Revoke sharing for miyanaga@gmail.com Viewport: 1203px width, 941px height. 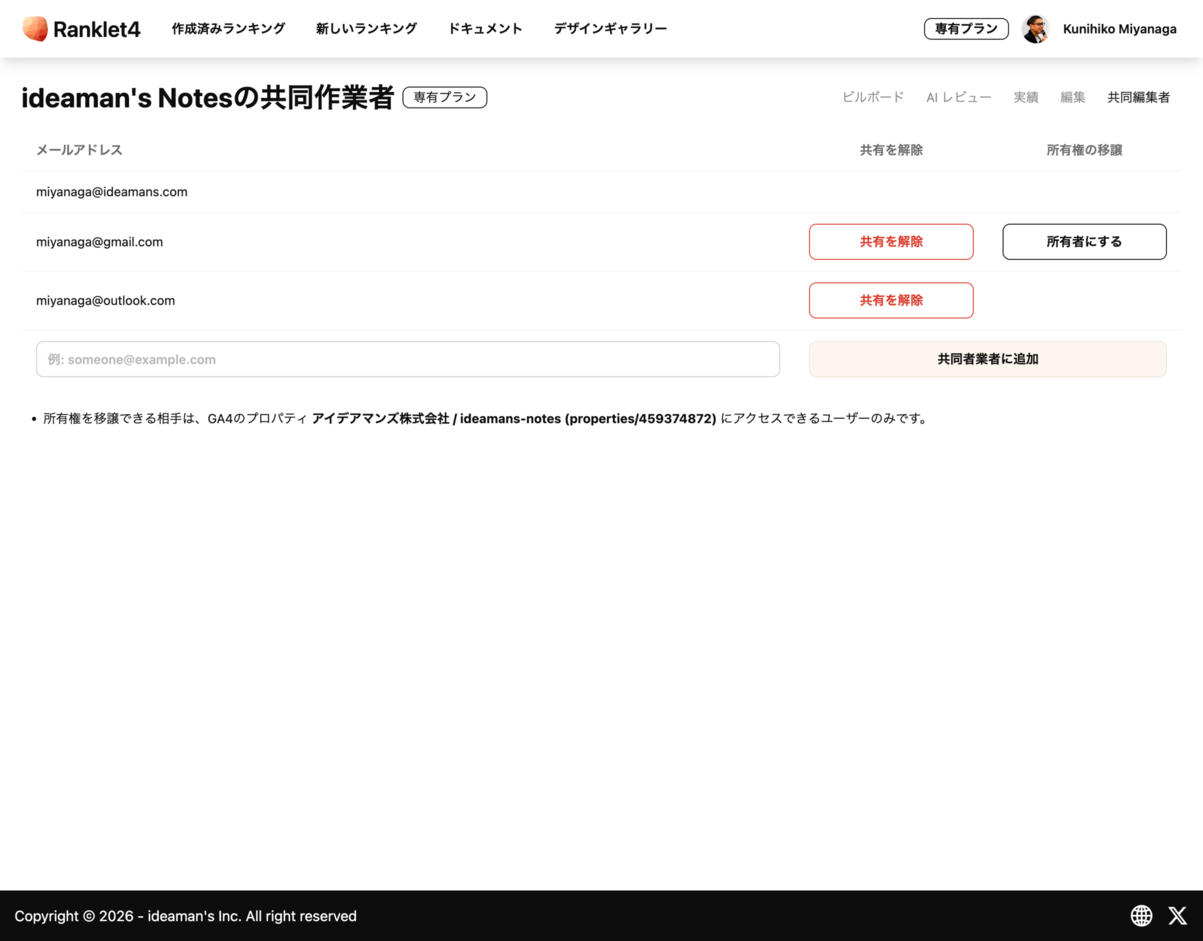[x=890, y=241]
